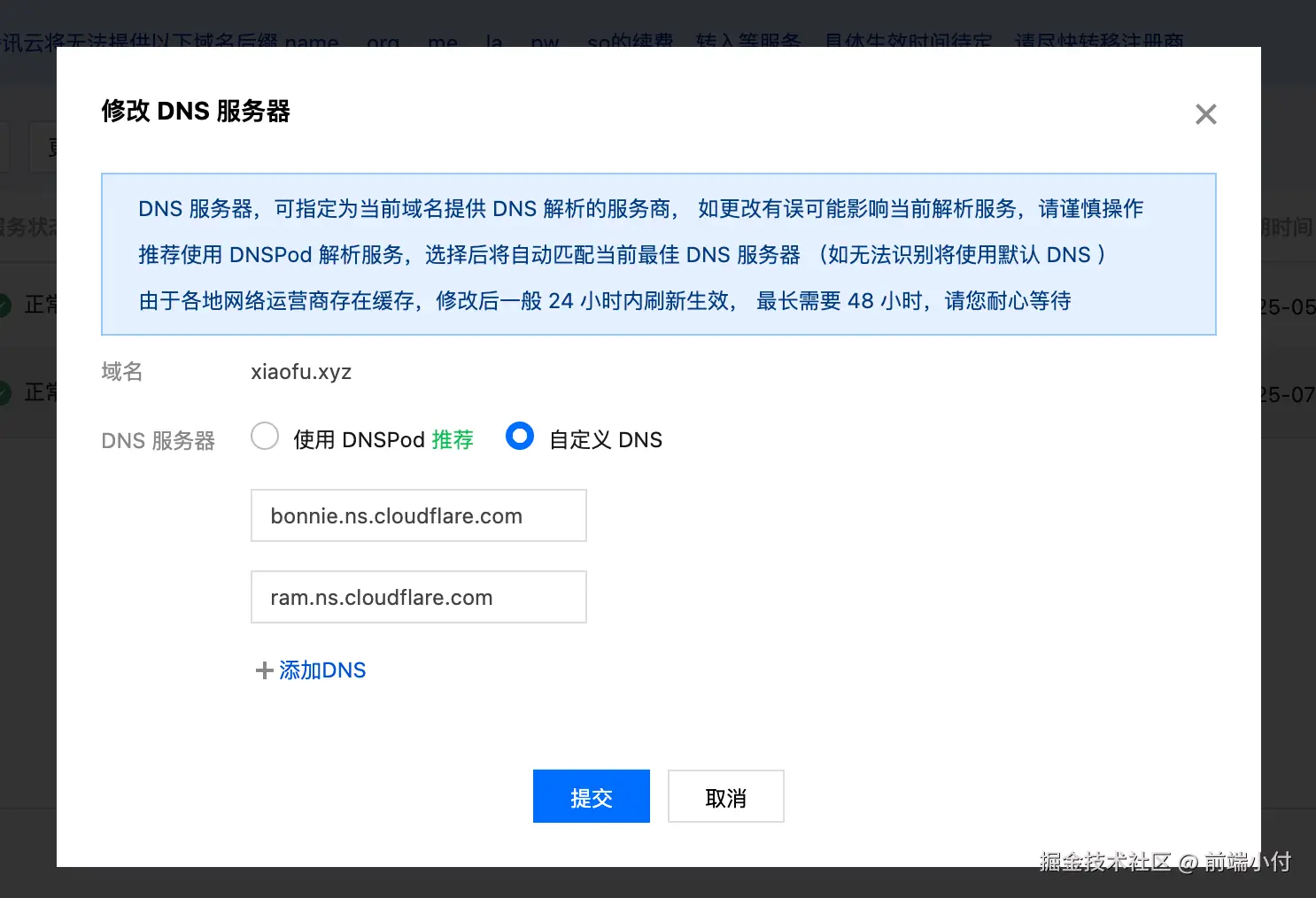Click the 修改 DNS 服务器 dialog title
The image size is (1316, 898).
point(196,112)
